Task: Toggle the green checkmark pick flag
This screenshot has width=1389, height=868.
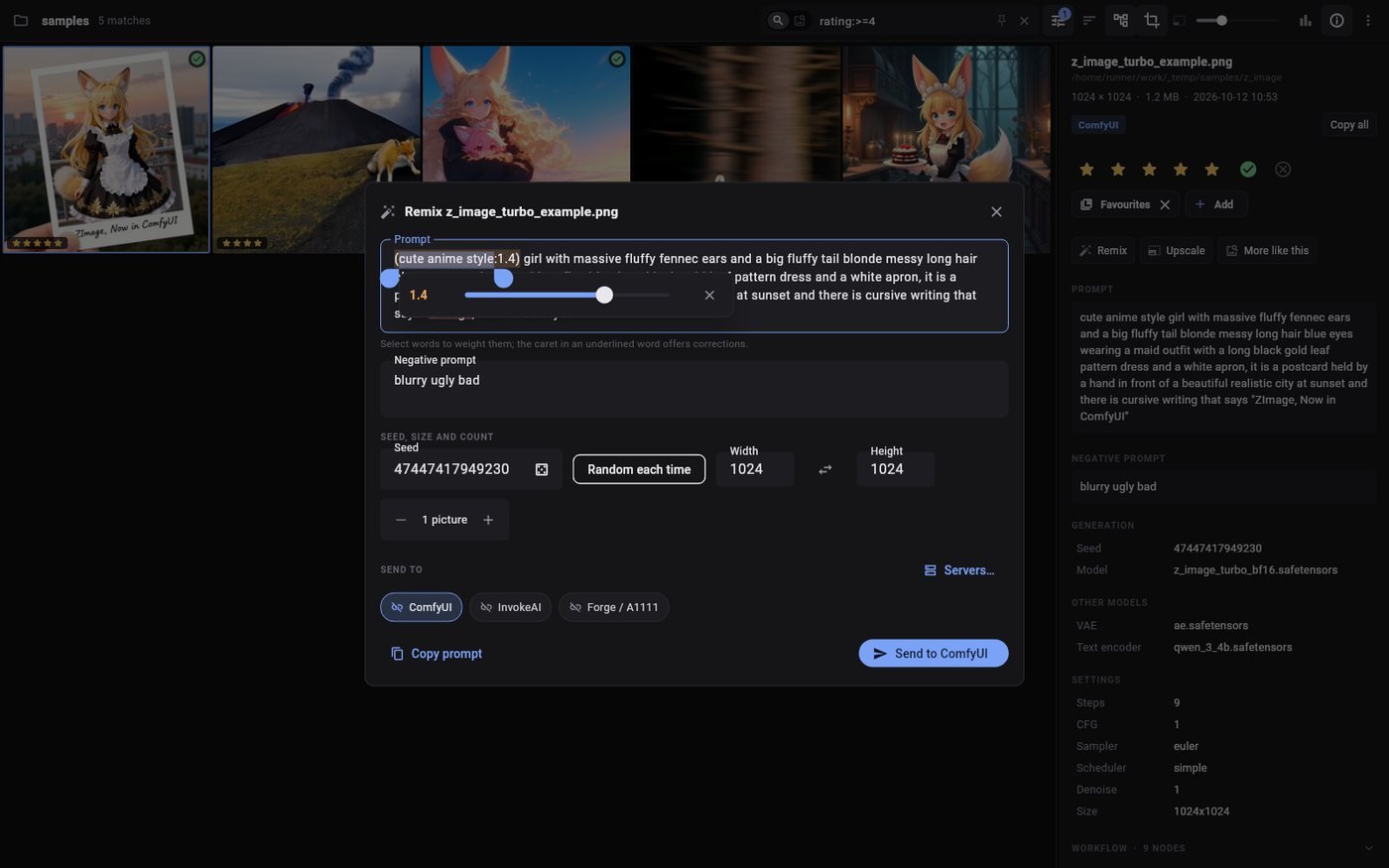Action: pos(1248,170)
